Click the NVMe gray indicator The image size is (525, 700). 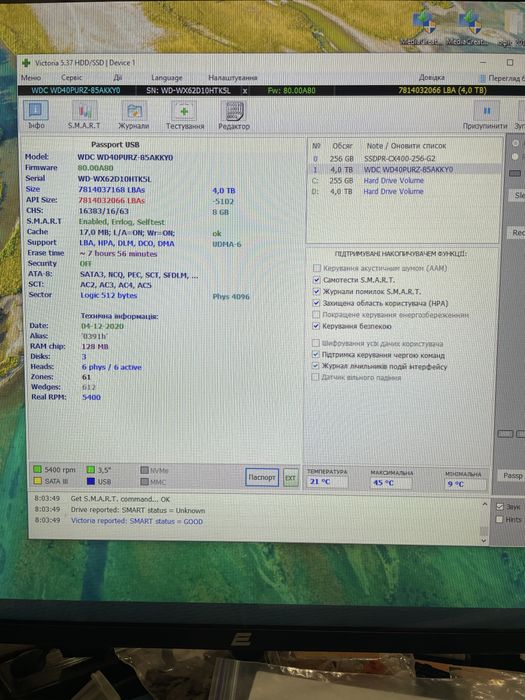click(144, 470)
